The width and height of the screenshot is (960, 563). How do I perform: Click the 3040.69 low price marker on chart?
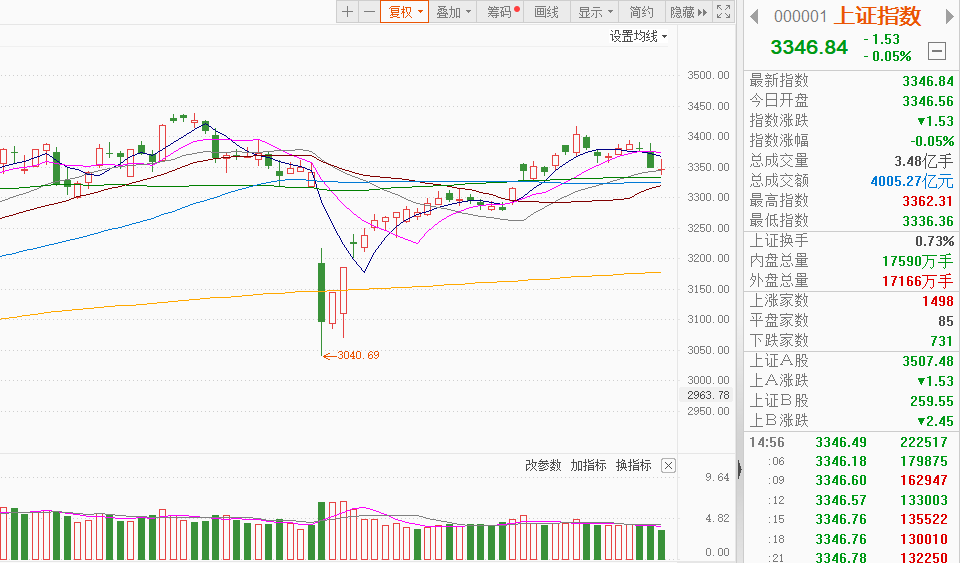358,355
